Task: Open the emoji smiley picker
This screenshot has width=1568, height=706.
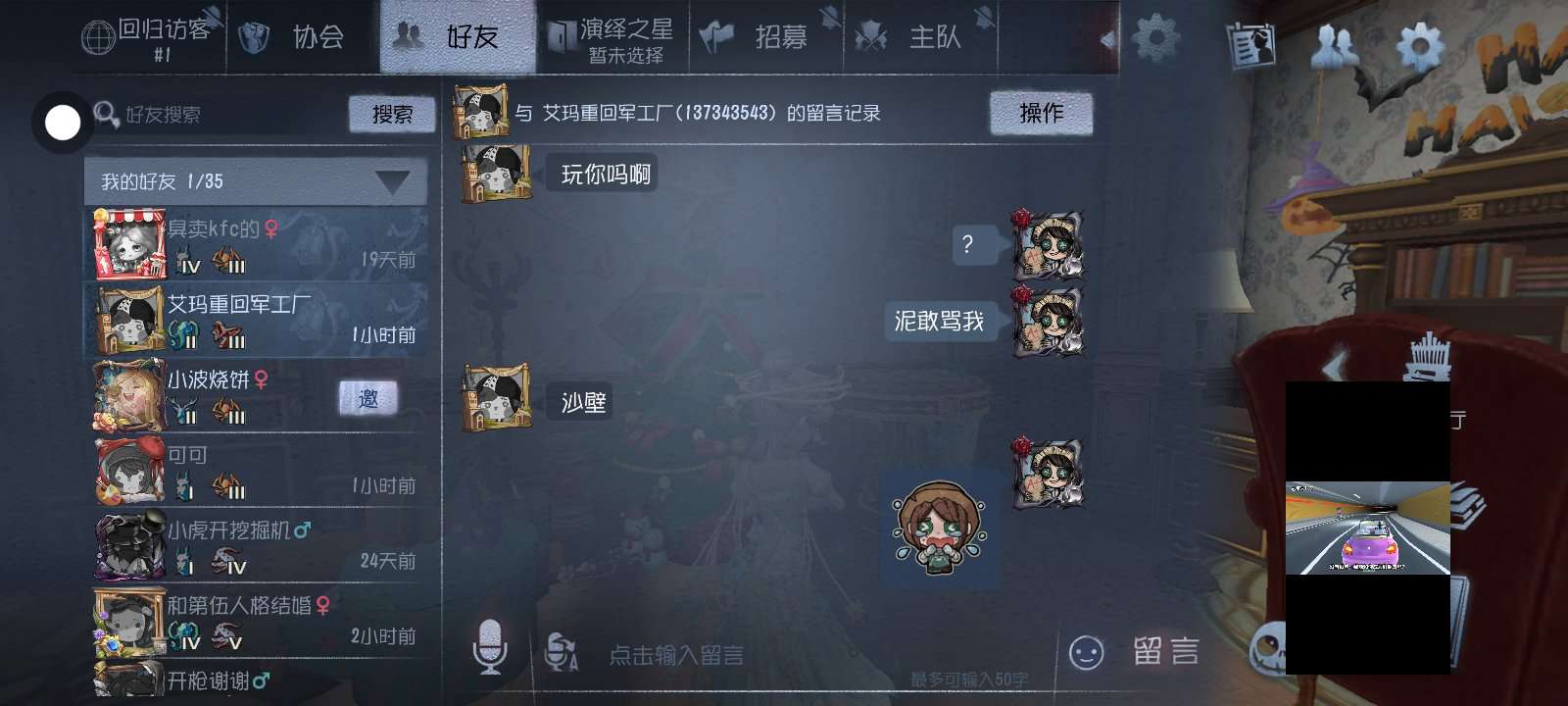Action: coord(1086,652)
